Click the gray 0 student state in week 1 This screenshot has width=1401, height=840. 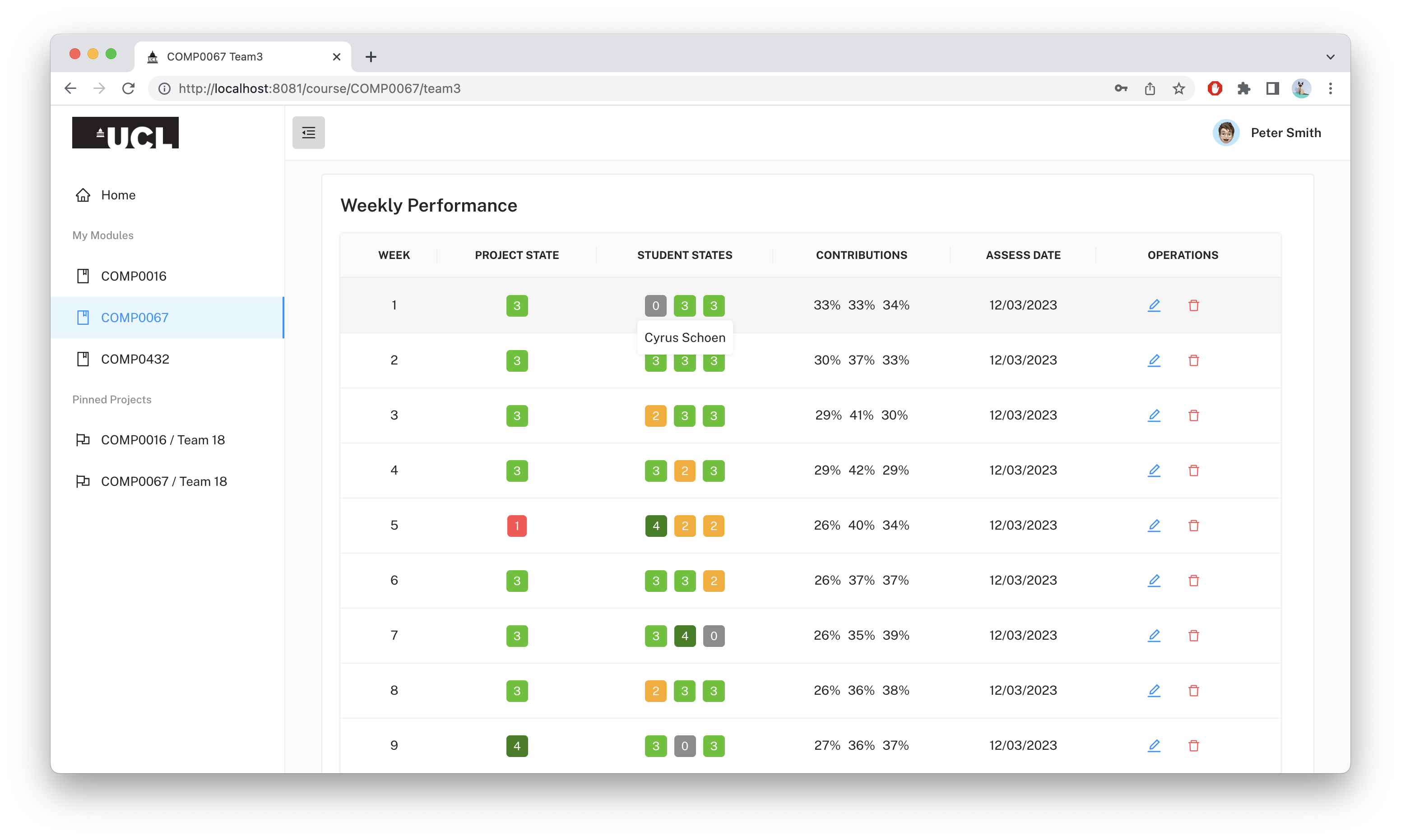(655, 306)
